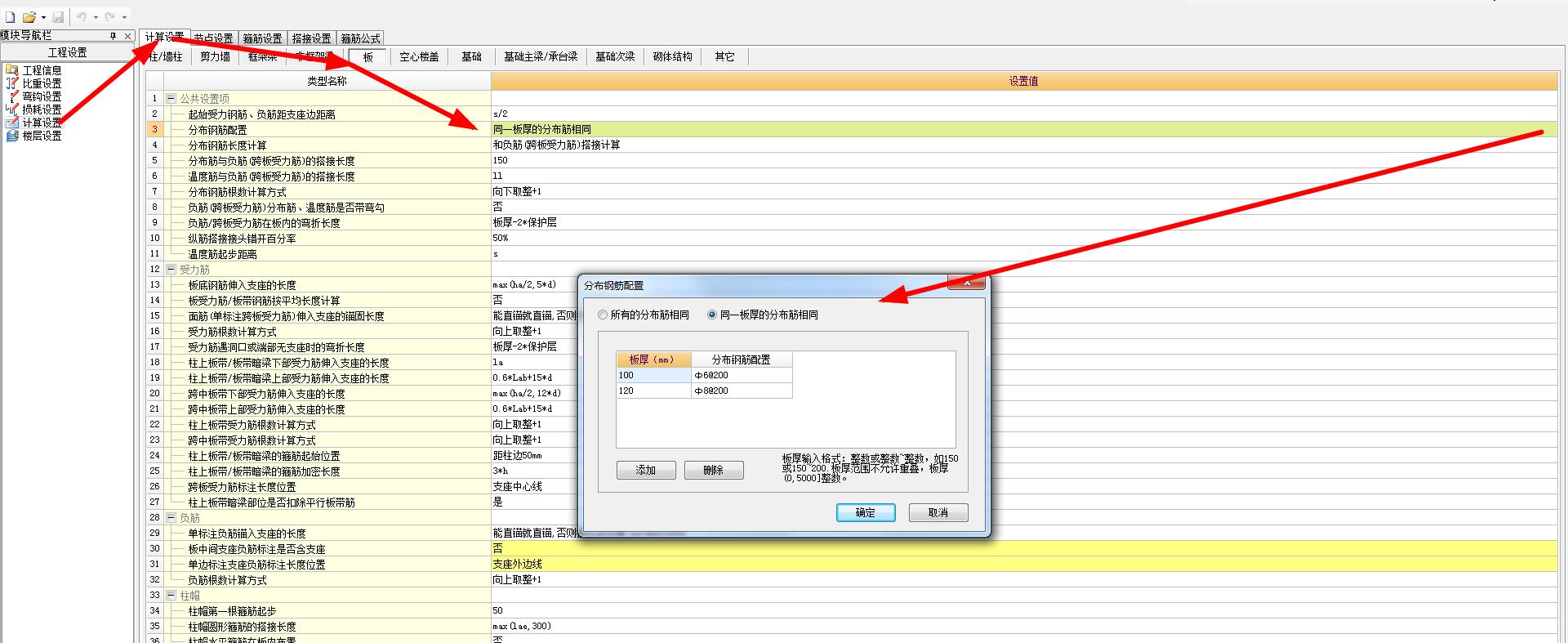Click the undo toolbar icon
Image resolution: width=1568 pixels, height=643 pixels.
(82, 17)
